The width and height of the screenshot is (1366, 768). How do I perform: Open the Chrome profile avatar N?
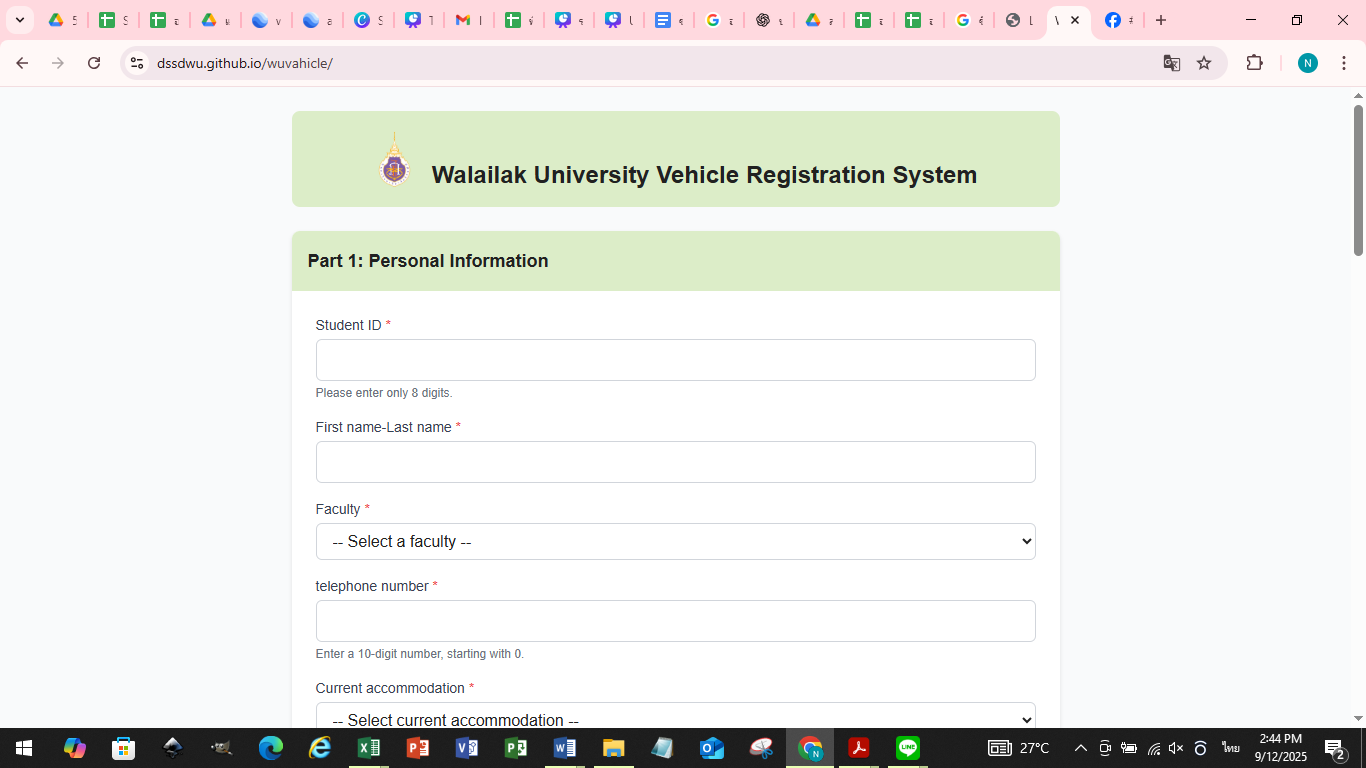(x=1307, y=63)
